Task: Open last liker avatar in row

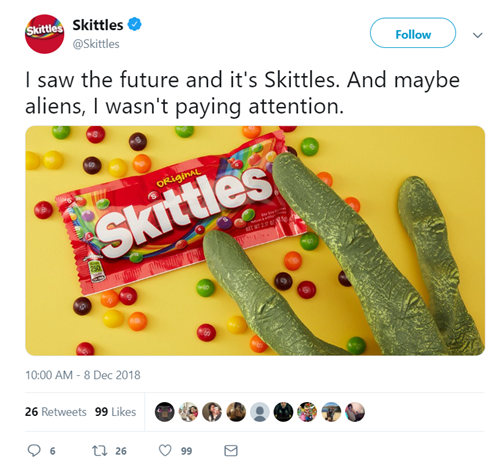Action: pos(355,412)
